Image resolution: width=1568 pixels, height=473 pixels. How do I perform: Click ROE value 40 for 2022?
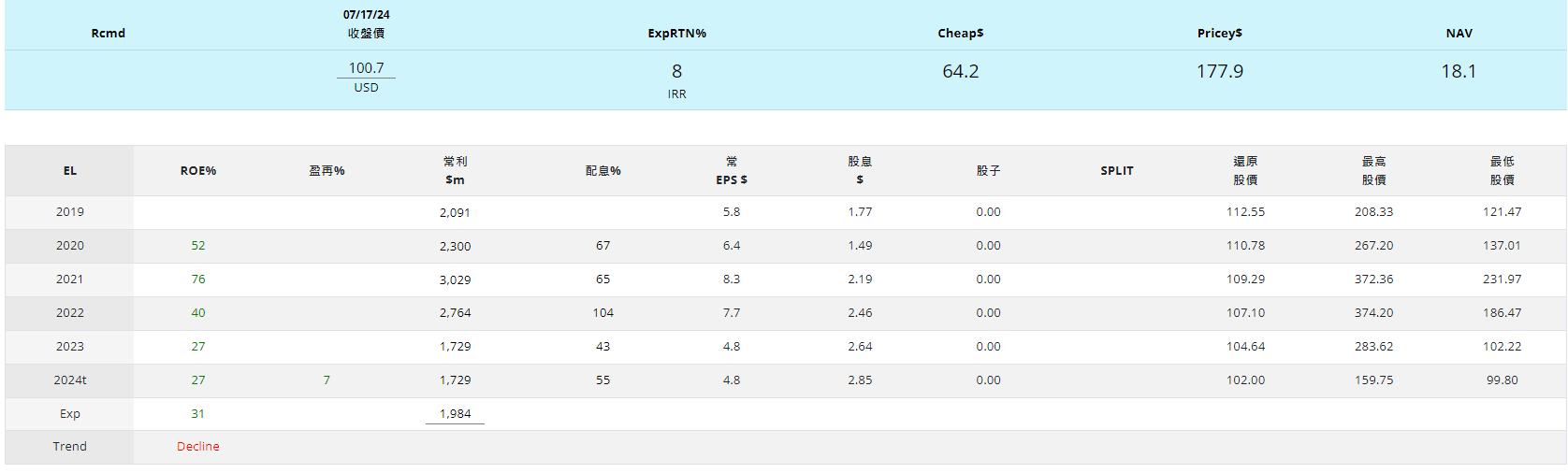pyautogui.click(x=198, y=313)
